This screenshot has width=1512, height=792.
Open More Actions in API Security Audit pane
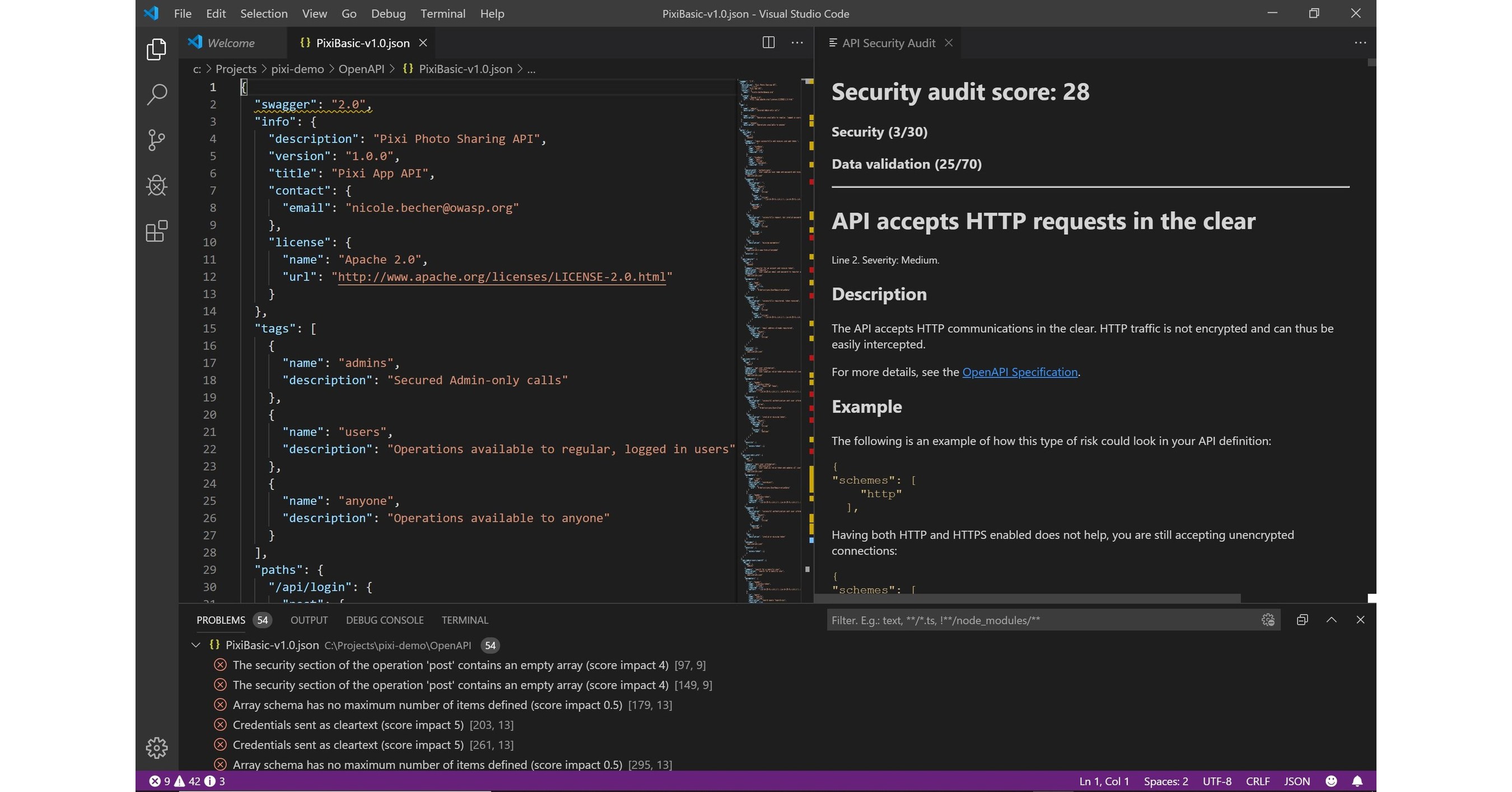(x=1360, y=42)
